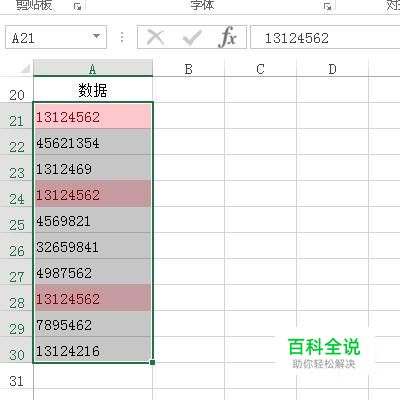This screenshot has width=400, height=400.
Task: Select row 23 header
Action: point(16,168)
